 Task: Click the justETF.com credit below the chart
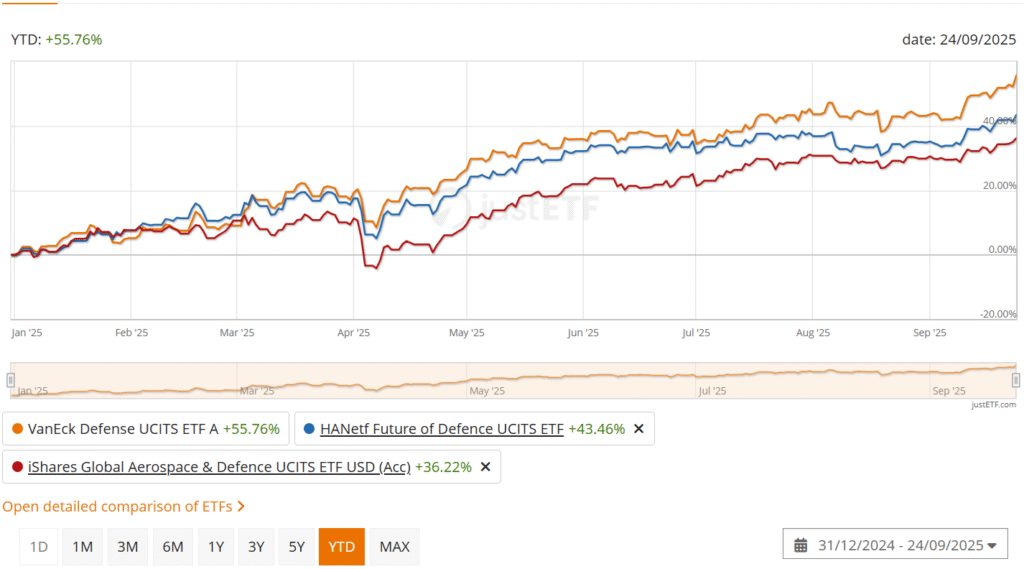pos(993,405)
